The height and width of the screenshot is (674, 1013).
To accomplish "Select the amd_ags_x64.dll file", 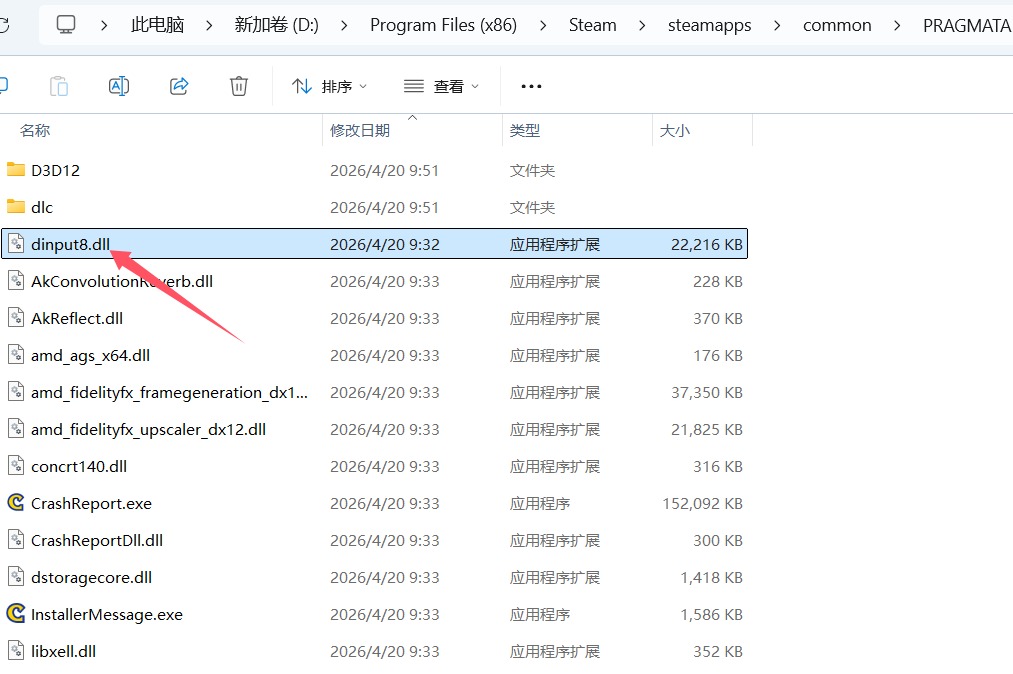I will coord(90,355).
